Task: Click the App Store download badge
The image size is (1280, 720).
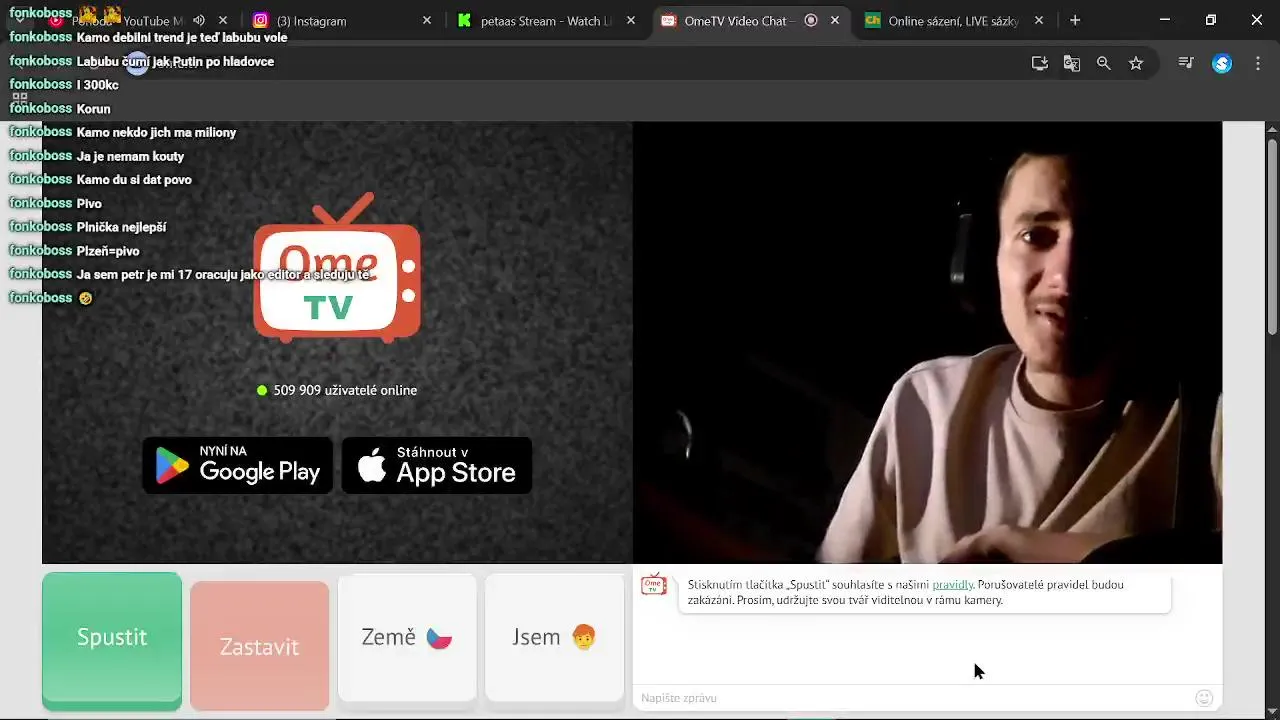Action: [x=437, y=465]
